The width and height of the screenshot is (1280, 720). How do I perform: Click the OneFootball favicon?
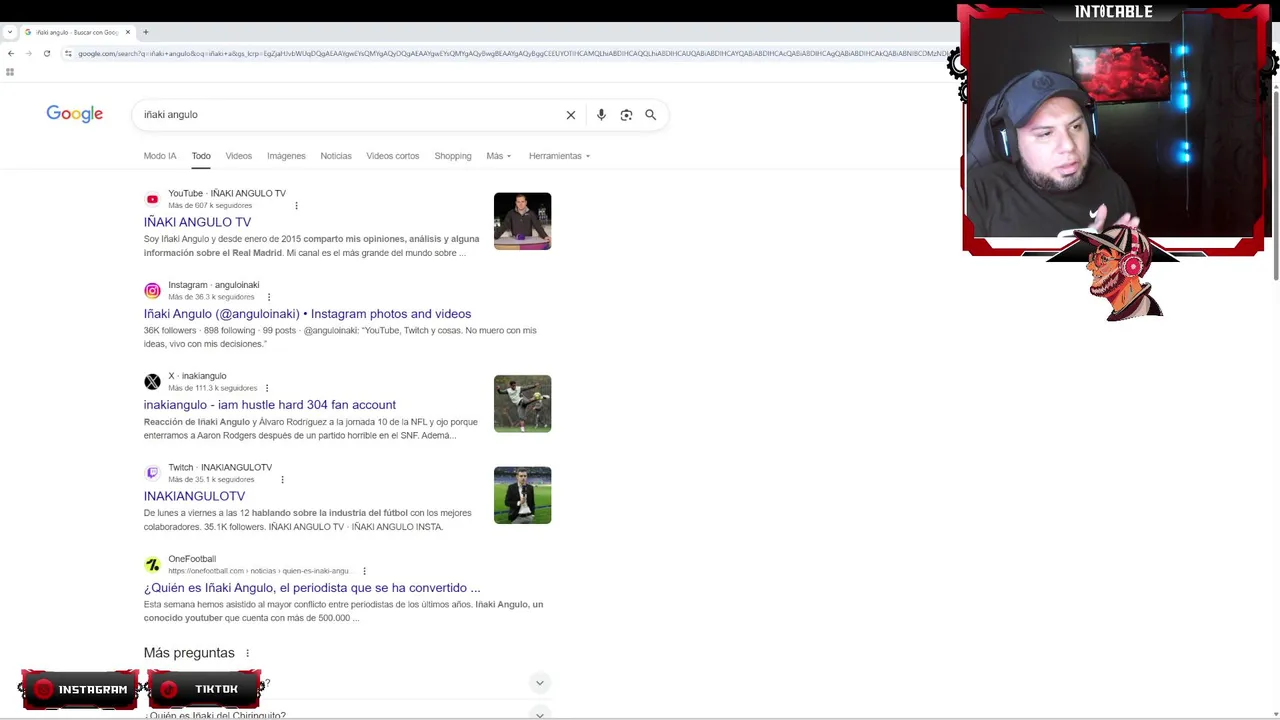tap(152, 565)
